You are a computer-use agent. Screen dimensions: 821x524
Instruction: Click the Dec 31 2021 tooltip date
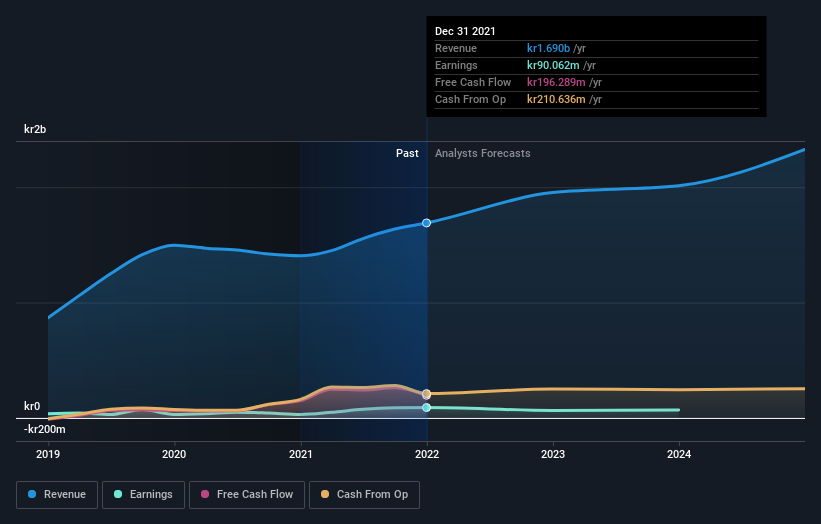coord(465,31)
